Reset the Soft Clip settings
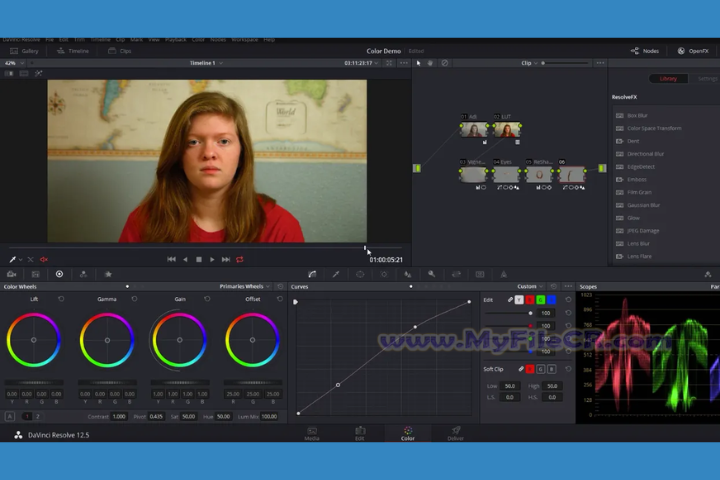The image size is (720, 480). [x=568, y=369]
